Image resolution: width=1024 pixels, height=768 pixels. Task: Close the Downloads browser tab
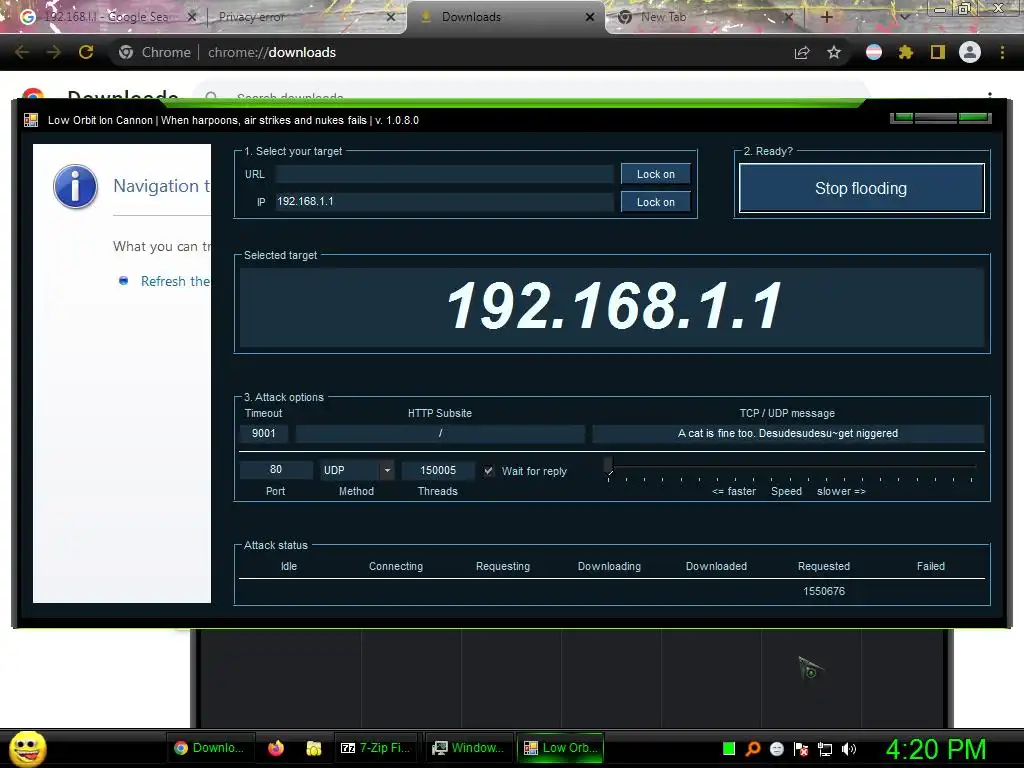[x=590, y=17]
